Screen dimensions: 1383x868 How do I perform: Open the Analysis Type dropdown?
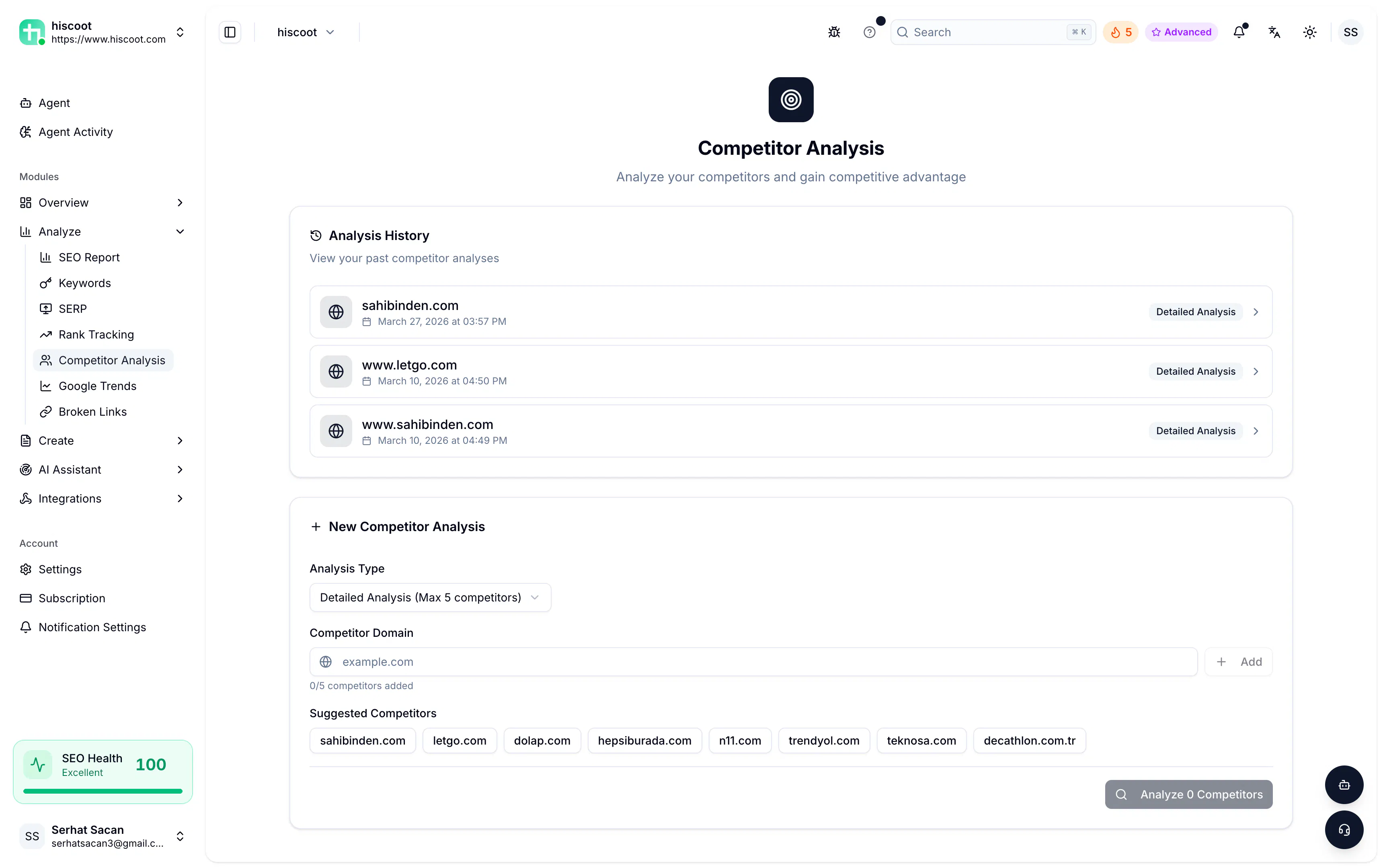point(430,597)
